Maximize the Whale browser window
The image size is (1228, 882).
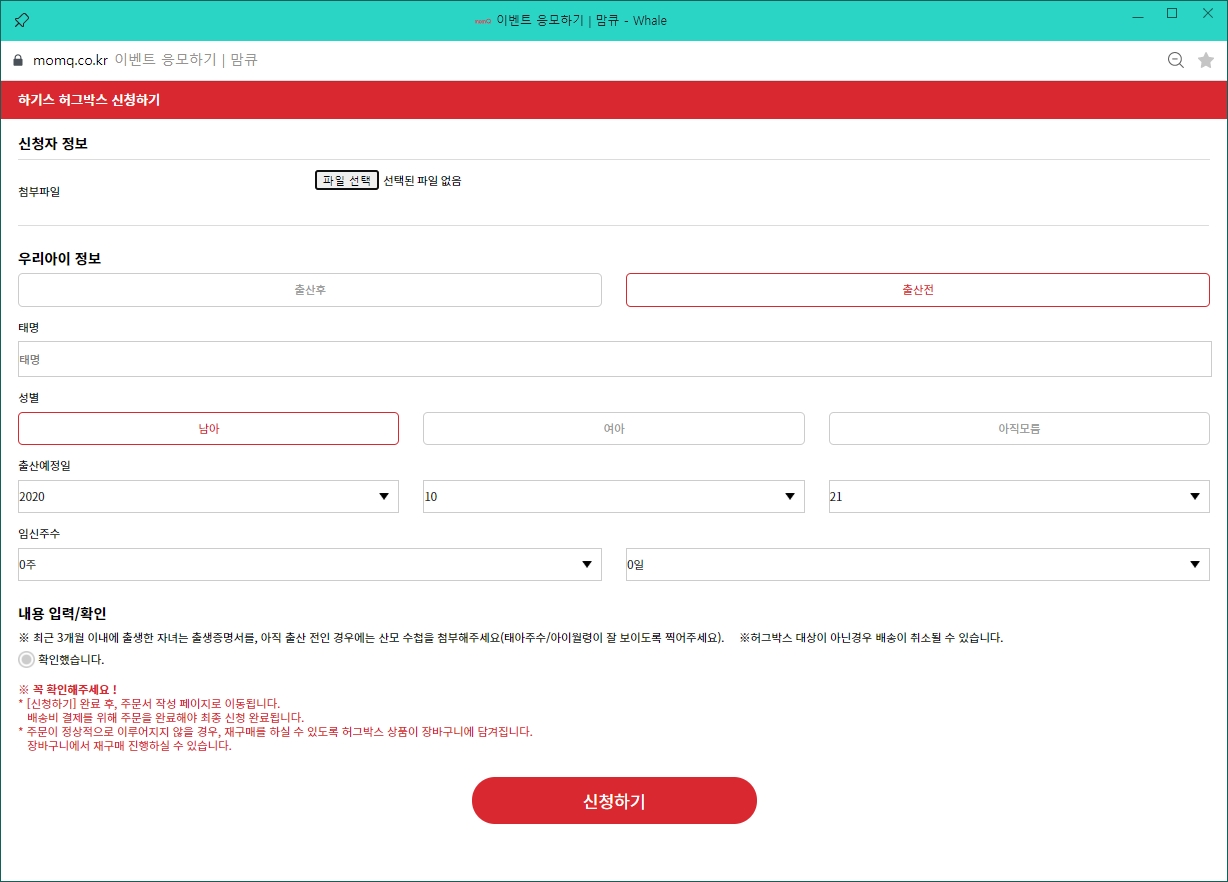pyautogui.click(x=1172, y=14)
